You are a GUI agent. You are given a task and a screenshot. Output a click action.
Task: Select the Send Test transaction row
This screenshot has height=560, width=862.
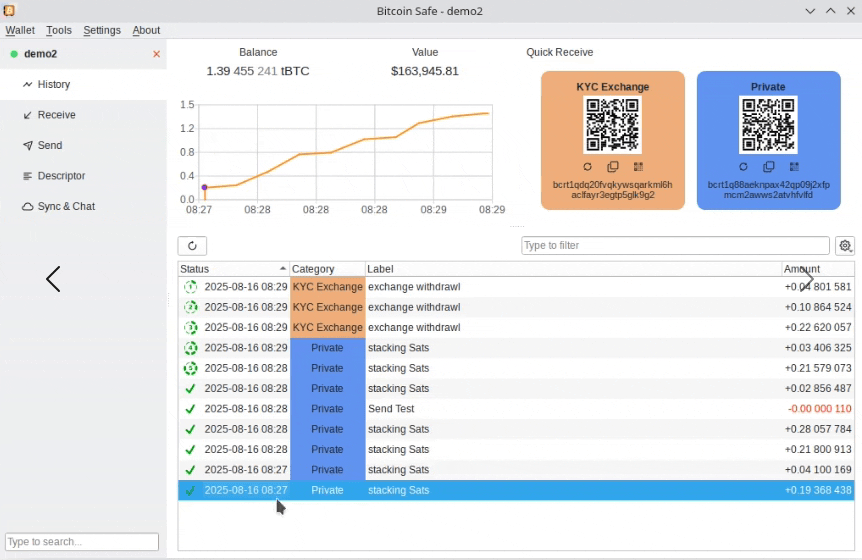[500, 409]
